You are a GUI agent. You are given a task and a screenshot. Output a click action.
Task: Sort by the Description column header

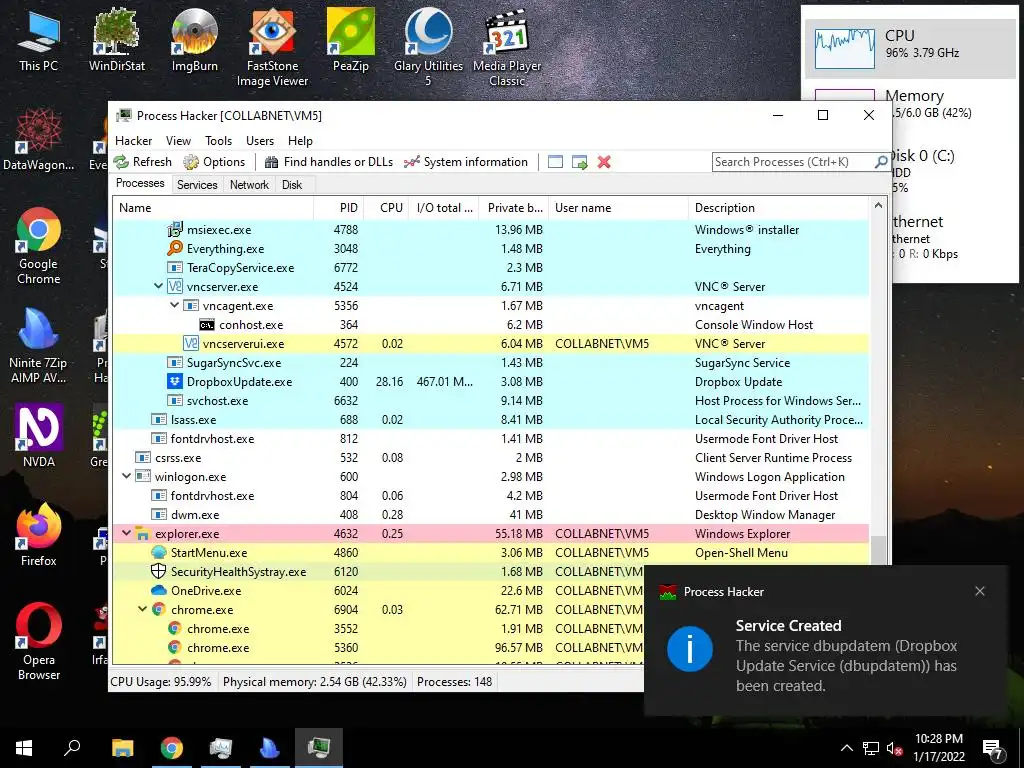(x=778, y=208)
